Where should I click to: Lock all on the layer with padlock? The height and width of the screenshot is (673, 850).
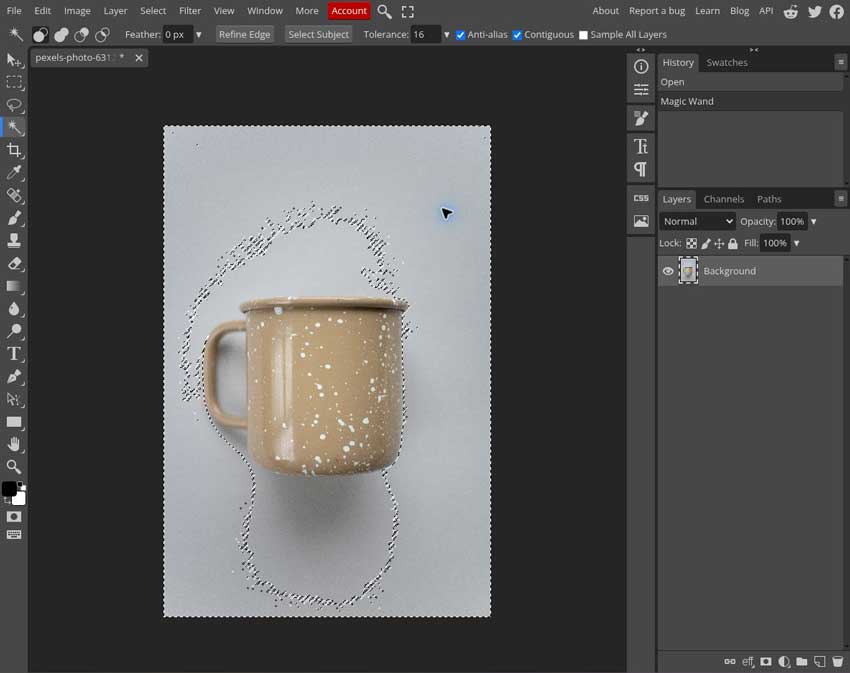click(733, 243)
